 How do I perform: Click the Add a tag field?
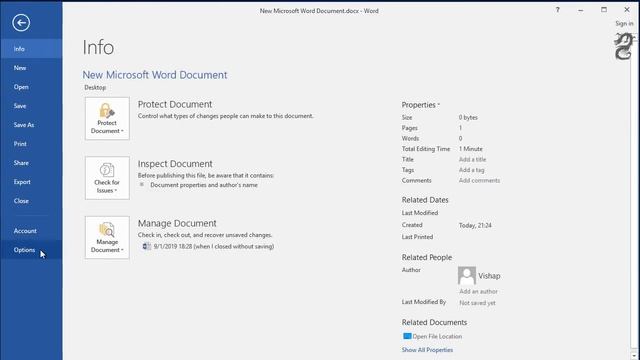pyautogui.click(x=471, y=170)
